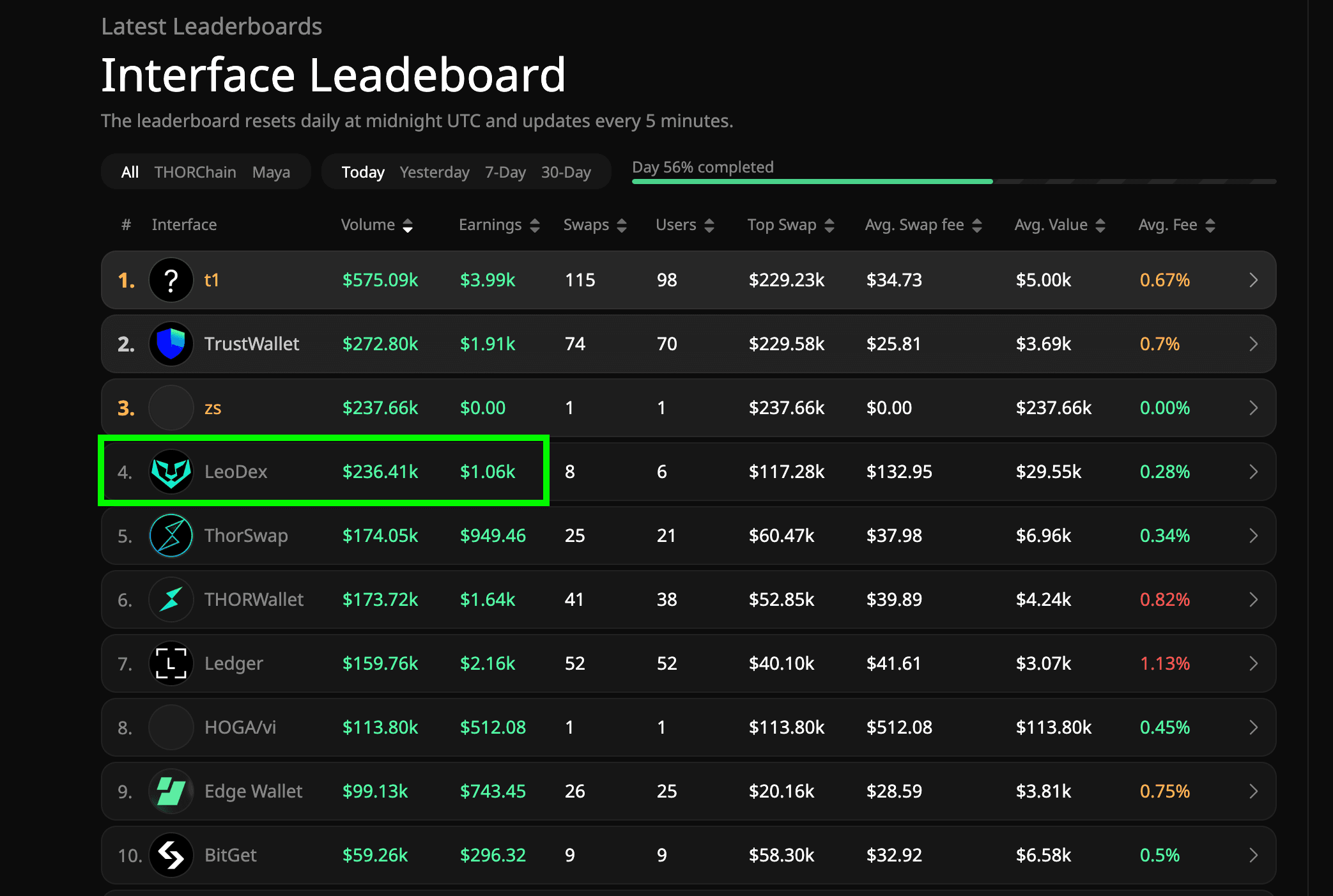Click the TrustWallet shield logo
The width and height of the screenshot is (1333, 896).
[171, 344]
